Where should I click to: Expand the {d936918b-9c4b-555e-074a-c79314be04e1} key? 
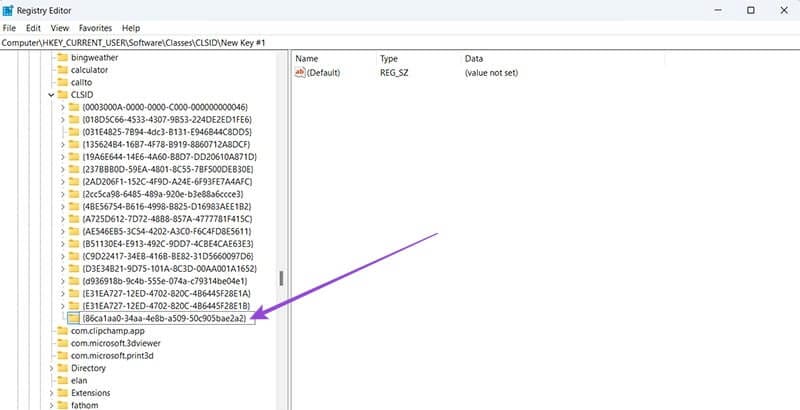62,281
